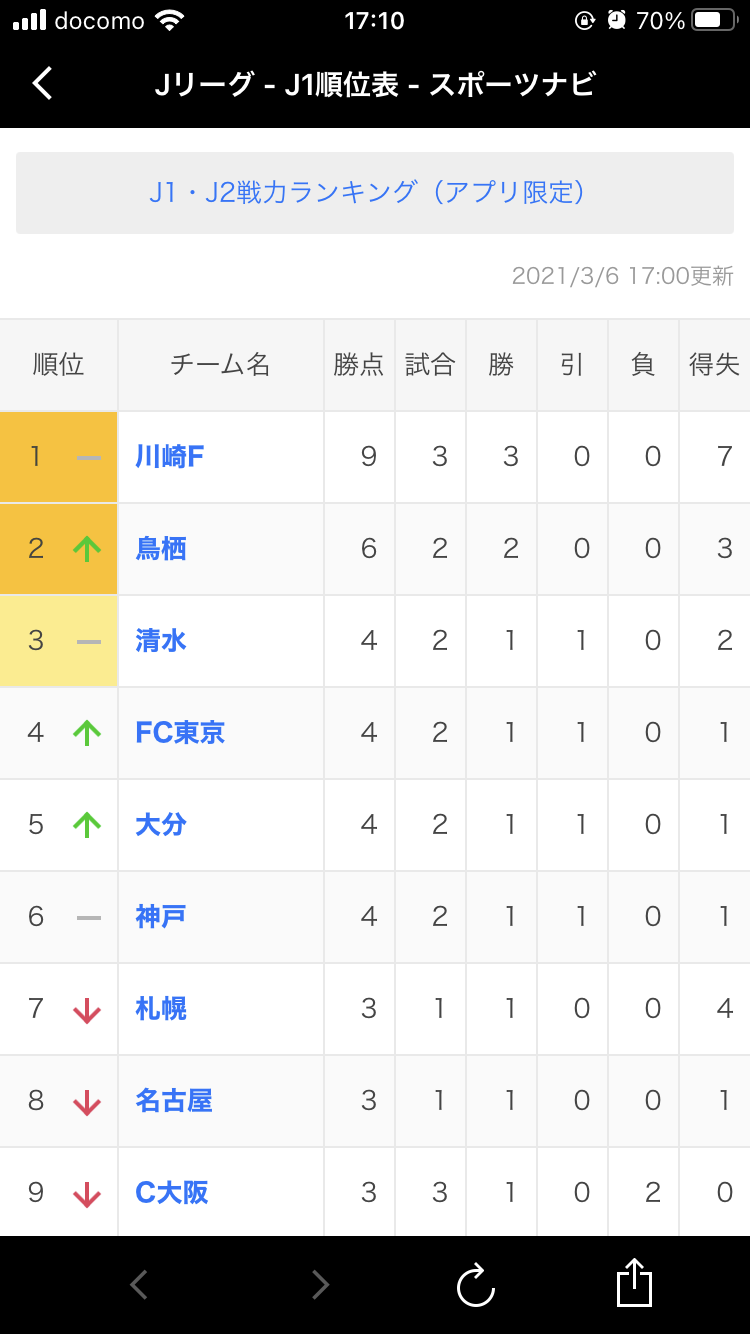Tap the red down arrow beside 札幌
This screenshot has height=1334, width=750.
[x=88, y=1009]
